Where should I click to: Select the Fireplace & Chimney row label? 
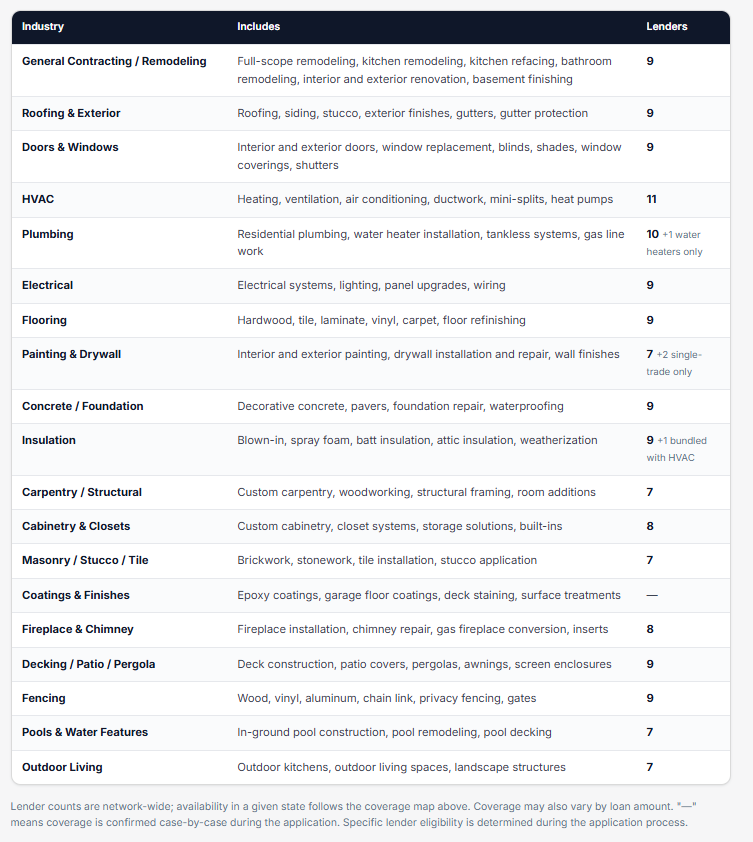(77, 629)
